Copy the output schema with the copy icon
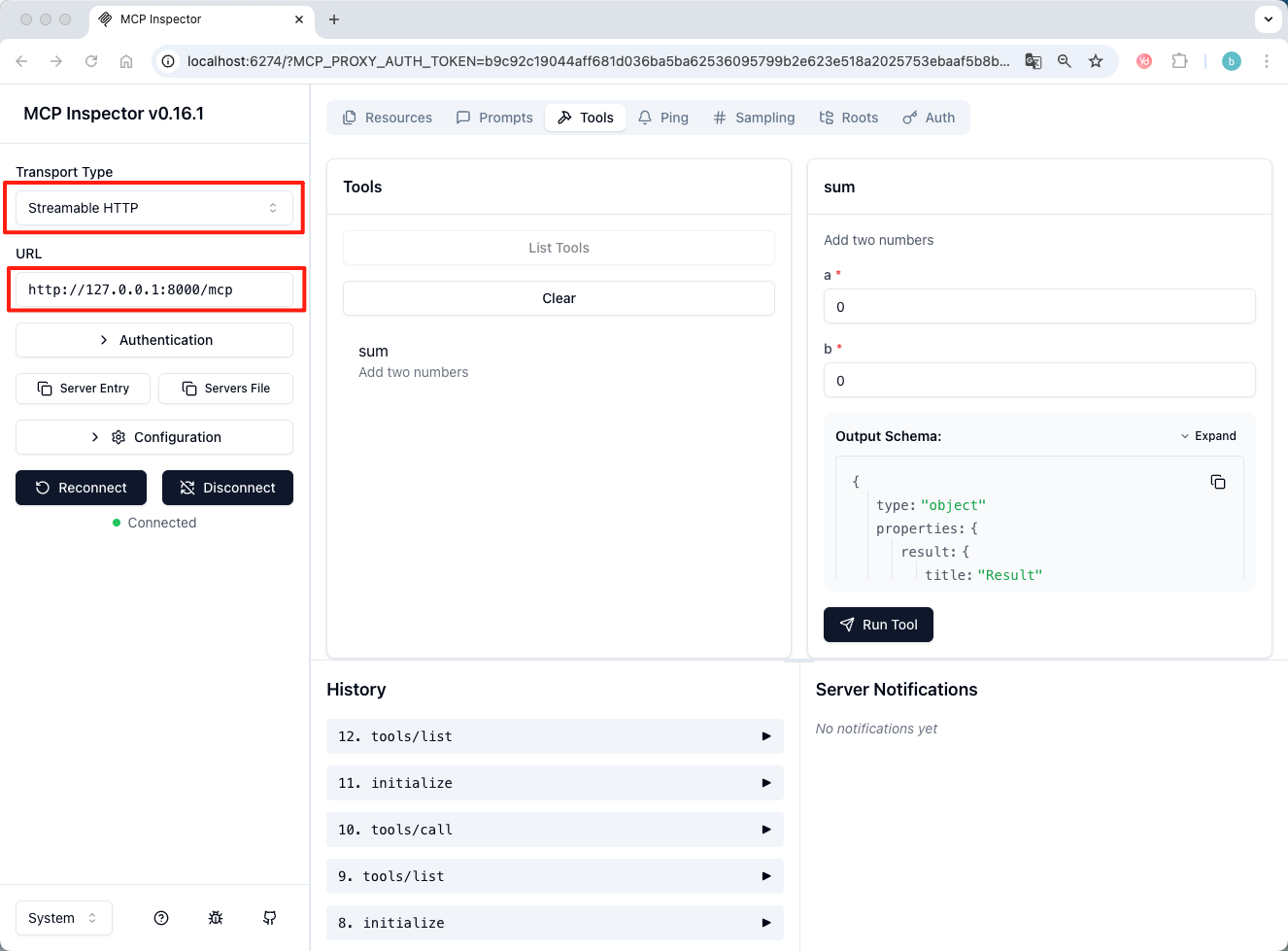Image resolution: width=1288 pixels, height=951 pixels. pyautogui.click(x=1217, y=482)
